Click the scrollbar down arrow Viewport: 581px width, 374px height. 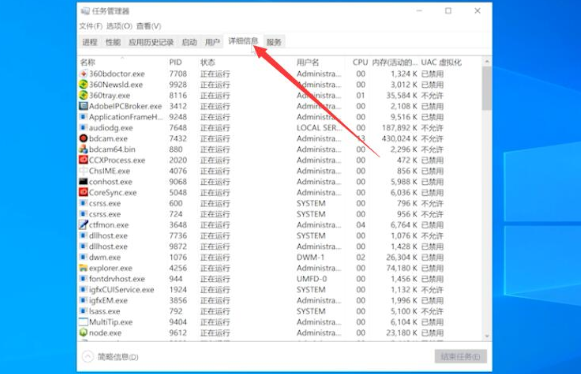tap(487, 336)
